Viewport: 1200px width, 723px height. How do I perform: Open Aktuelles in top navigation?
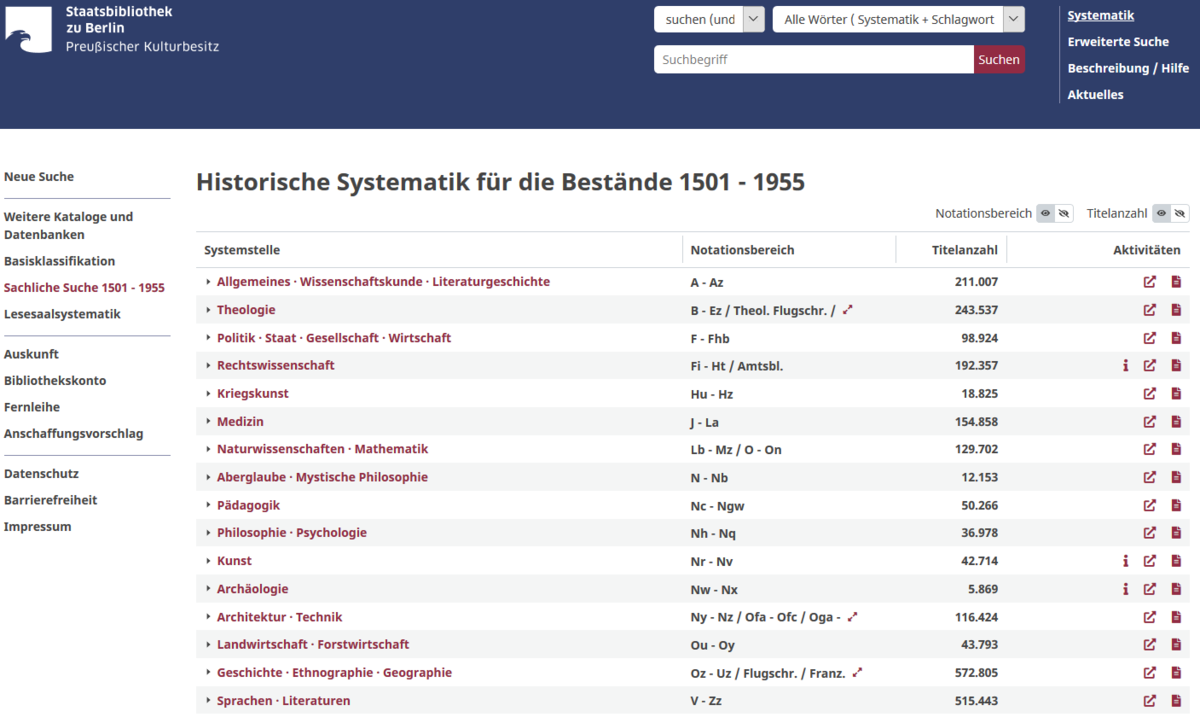pos(1095,95)
